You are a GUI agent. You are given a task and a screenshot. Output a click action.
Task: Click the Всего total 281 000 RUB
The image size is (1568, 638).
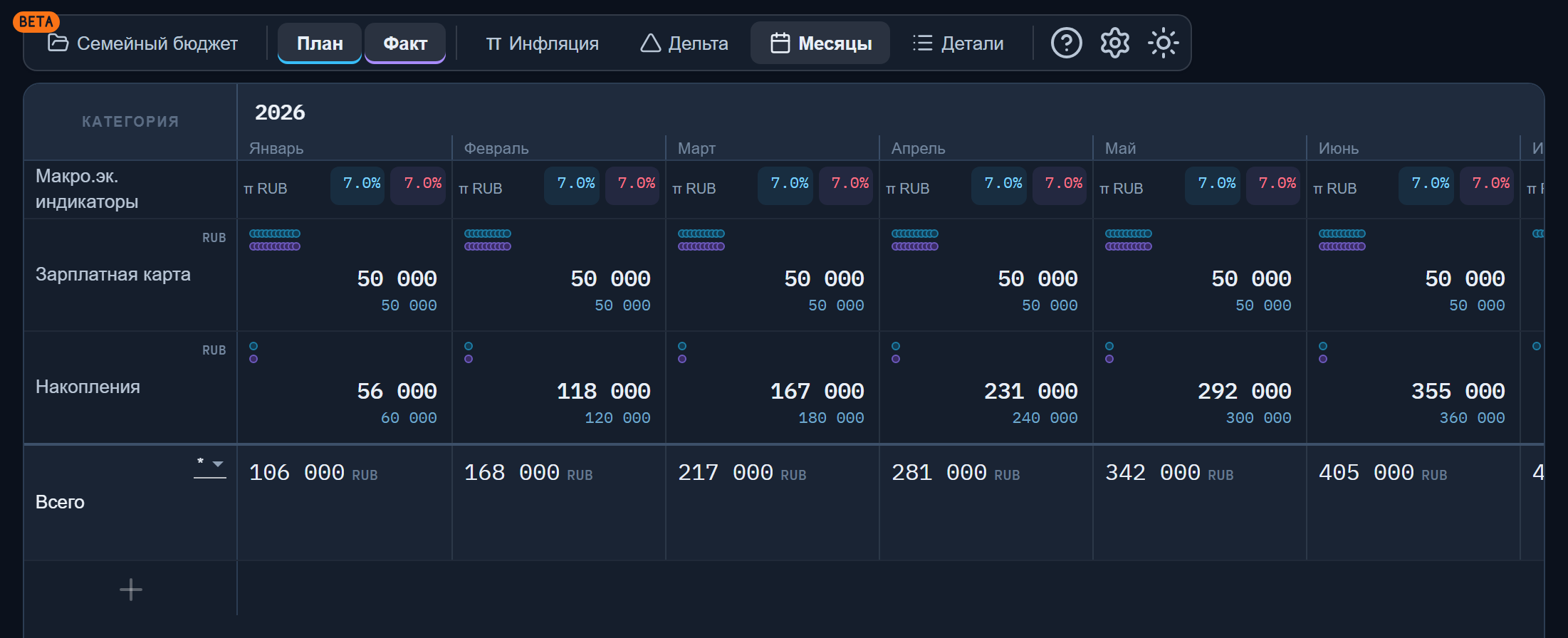point(956,473)
